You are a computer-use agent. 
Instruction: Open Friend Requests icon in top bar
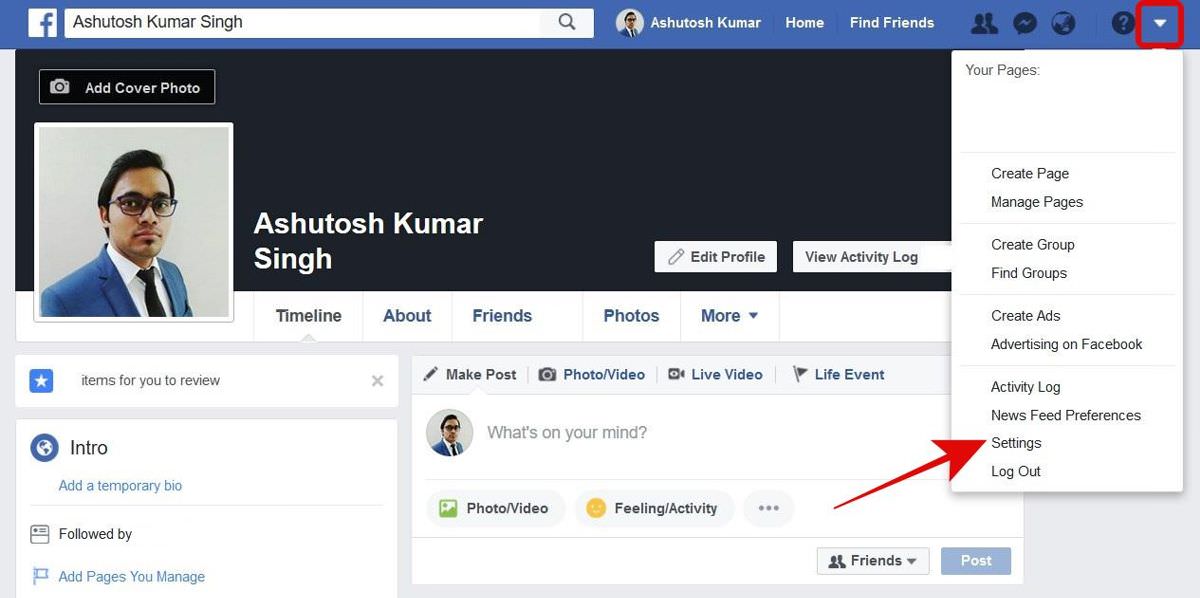(x=984, y=22)
